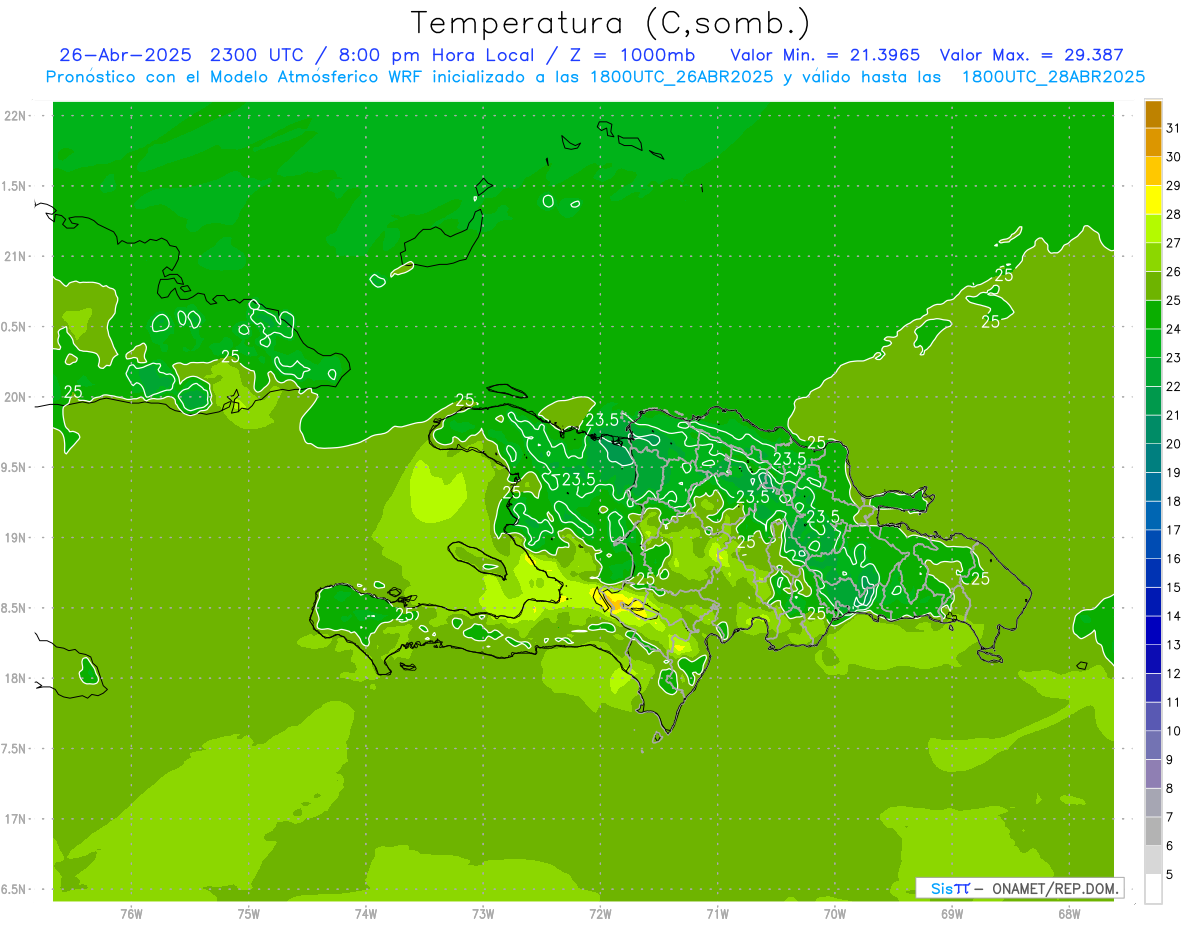Click the '0.5N' latitude axis label
The height and width of the screenshot is (927, 1200).
(x=13, y=327)
